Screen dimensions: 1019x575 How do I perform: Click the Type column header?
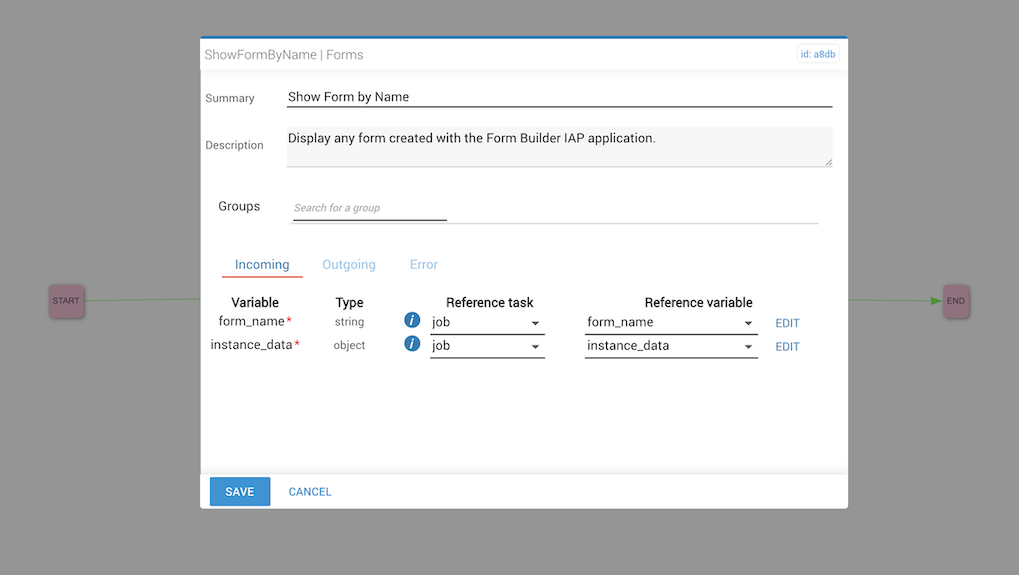[349, 303]
